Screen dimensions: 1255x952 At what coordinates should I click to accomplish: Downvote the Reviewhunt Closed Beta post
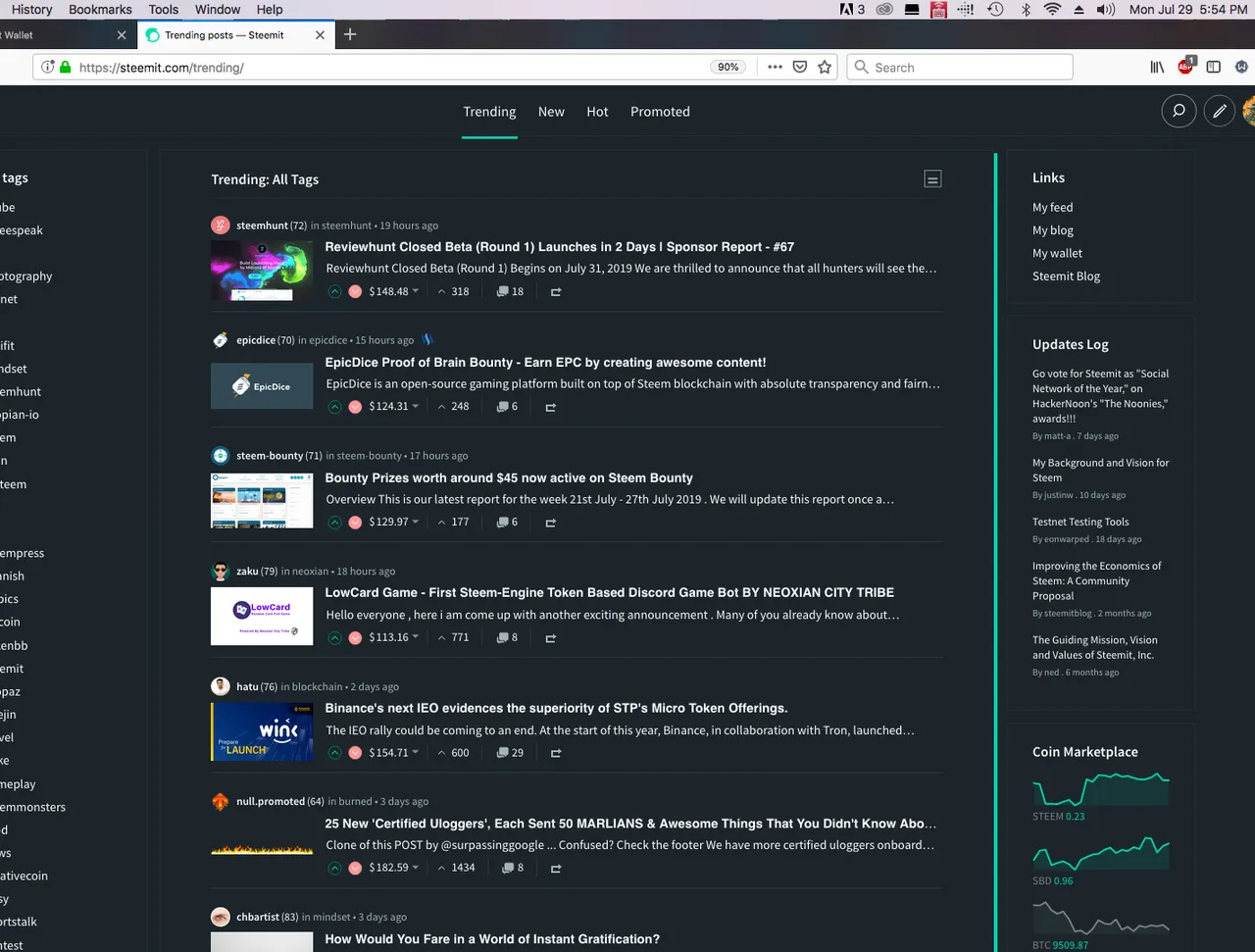[x=355, y=292]
